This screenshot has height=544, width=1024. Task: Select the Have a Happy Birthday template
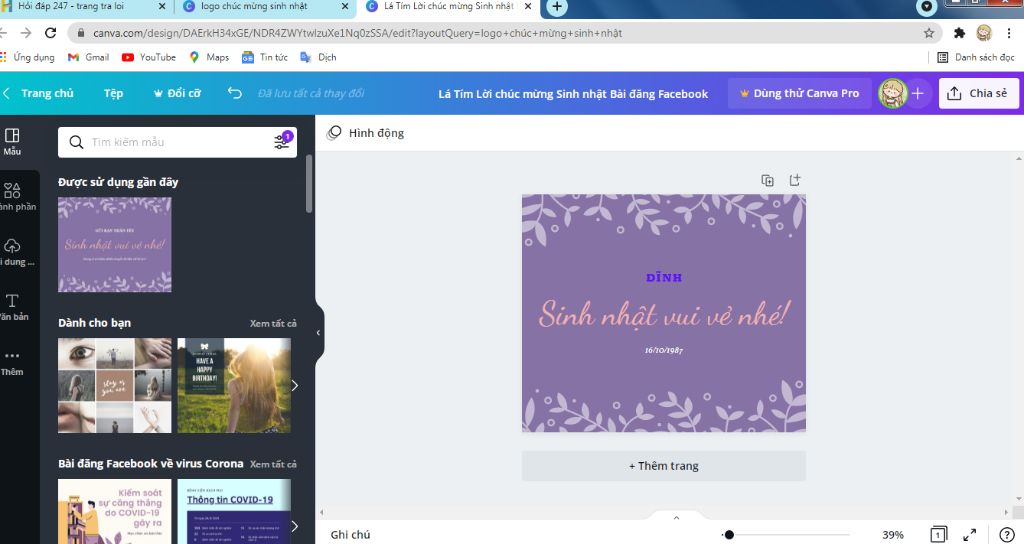click(234, 385)
